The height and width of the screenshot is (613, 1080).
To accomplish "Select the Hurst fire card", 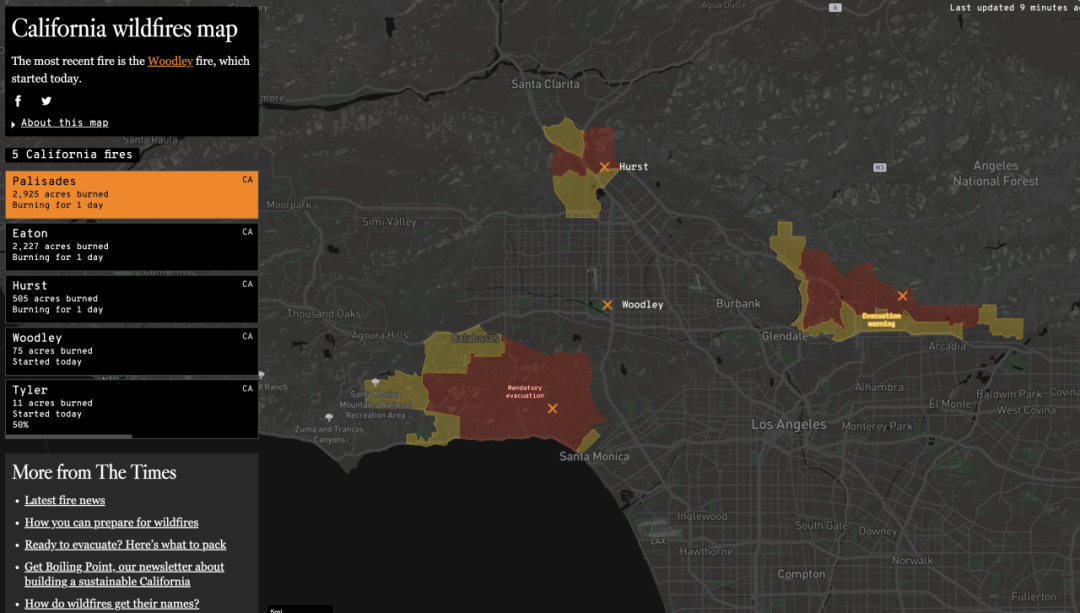I will click(132, 299).
